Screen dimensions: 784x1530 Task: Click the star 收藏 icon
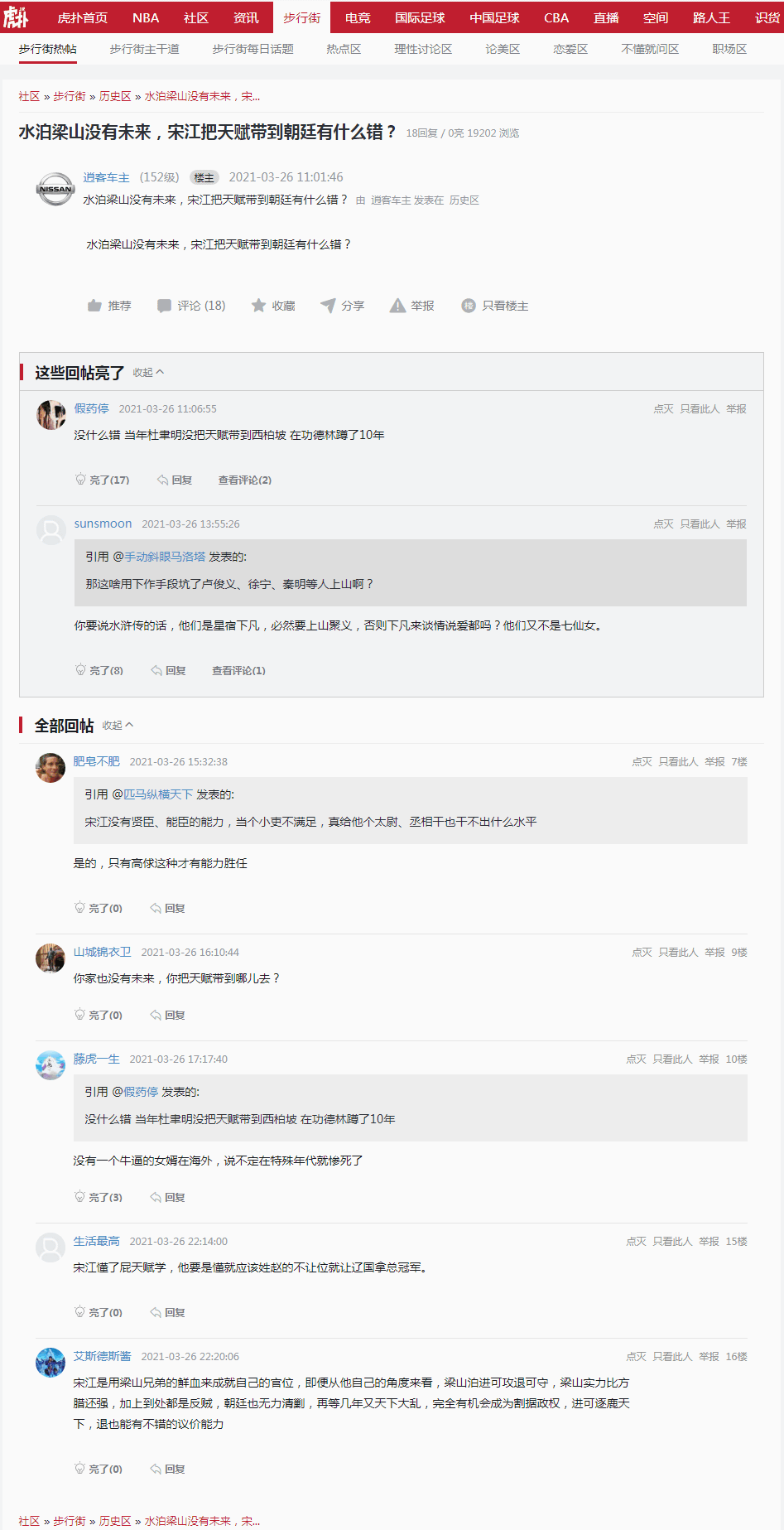tap(258, 306)
